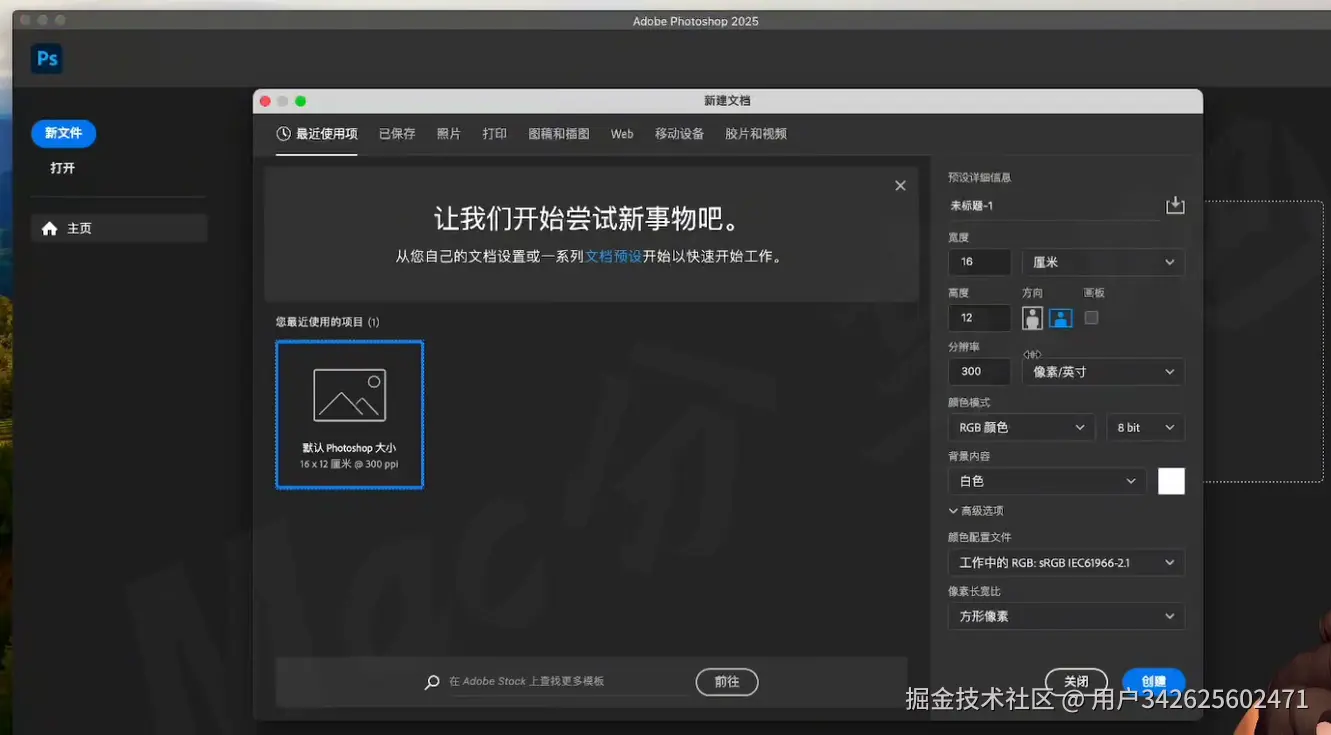
Task: Select landscape orientation icon
Action: tap(1061, 318)
